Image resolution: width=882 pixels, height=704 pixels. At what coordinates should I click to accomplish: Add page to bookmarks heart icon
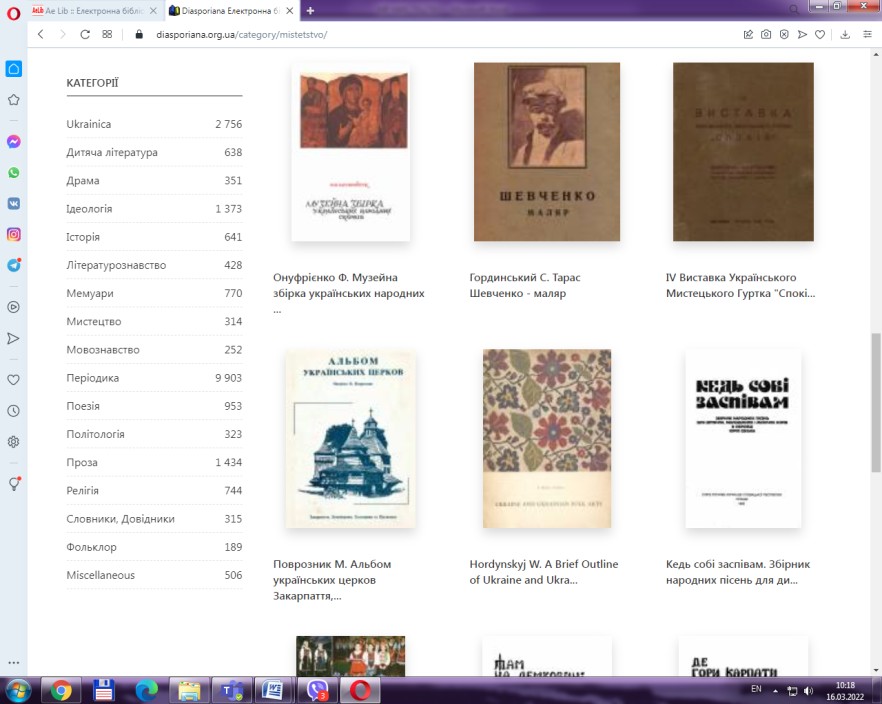coord(820,34)
